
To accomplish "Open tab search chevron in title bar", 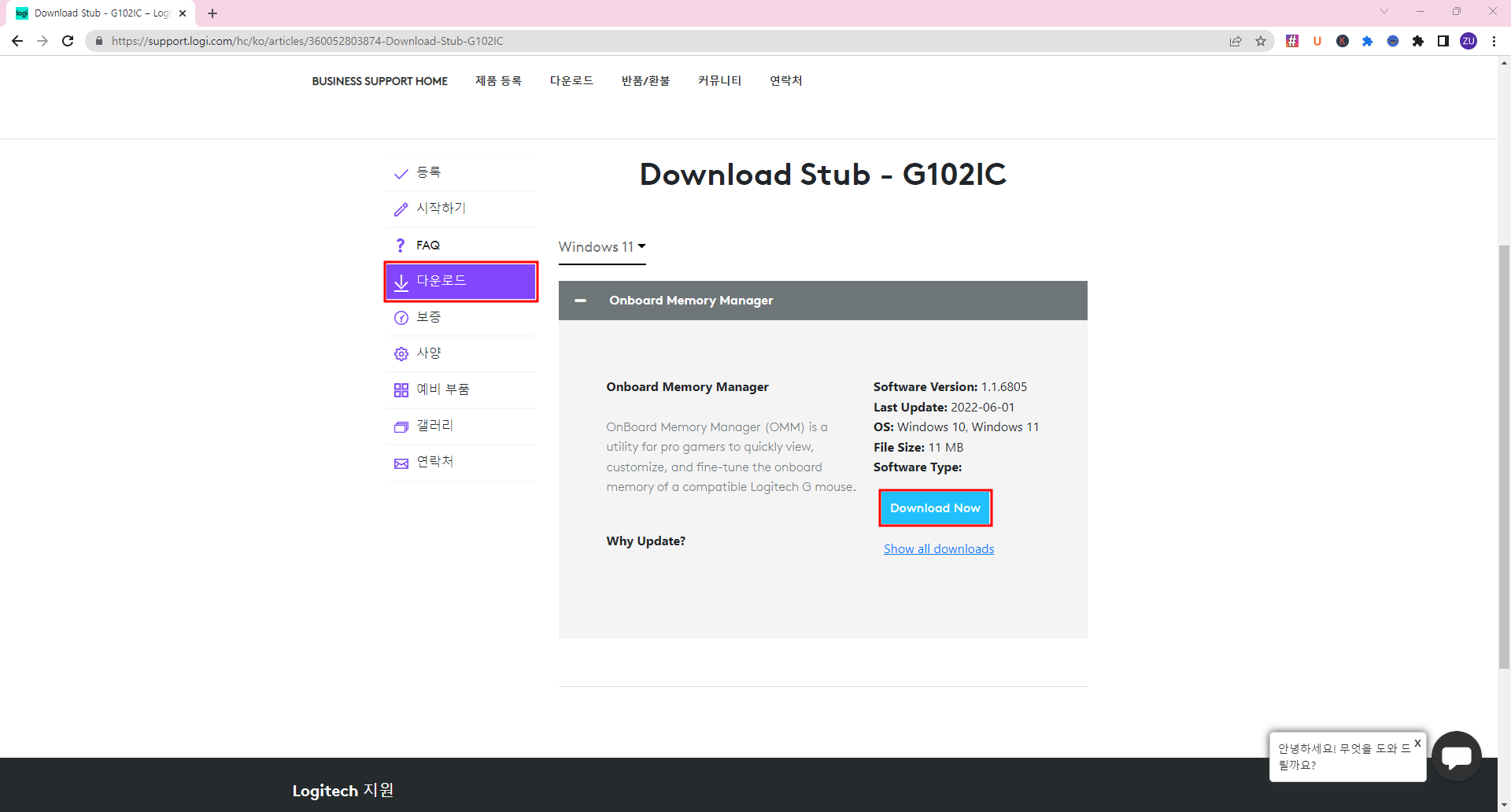I will click(1384, 11).
